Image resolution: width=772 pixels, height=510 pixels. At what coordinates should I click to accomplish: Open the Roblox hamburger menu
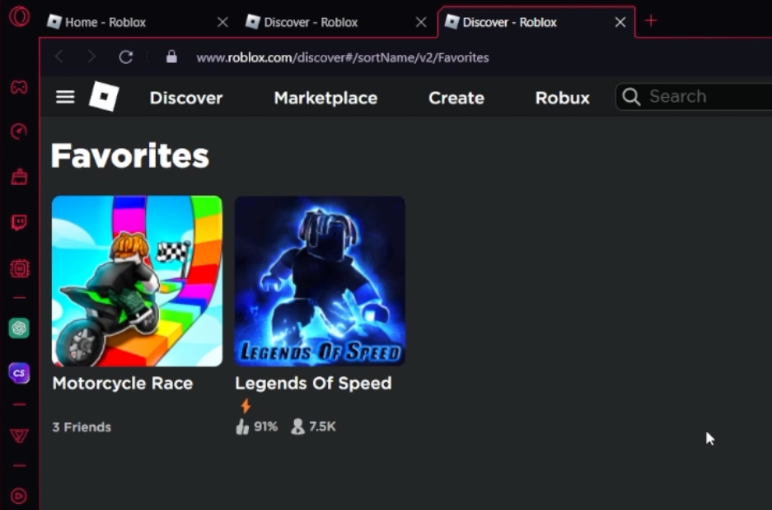[65, 96]
